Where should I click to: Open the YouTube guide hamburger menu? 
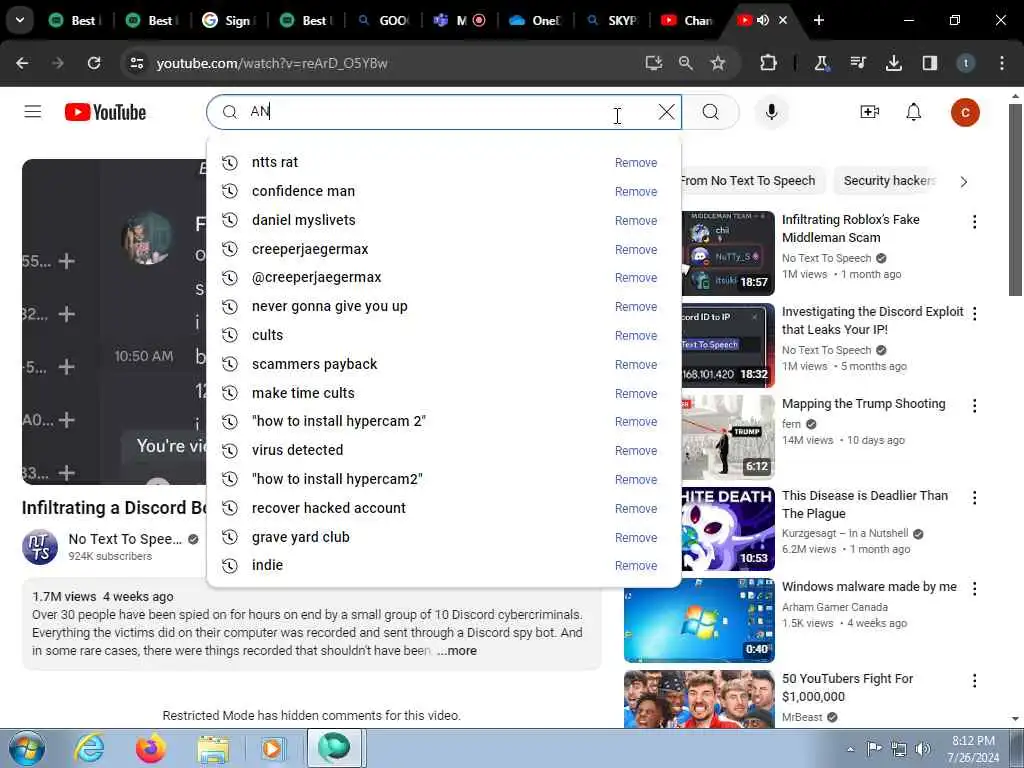33,112
